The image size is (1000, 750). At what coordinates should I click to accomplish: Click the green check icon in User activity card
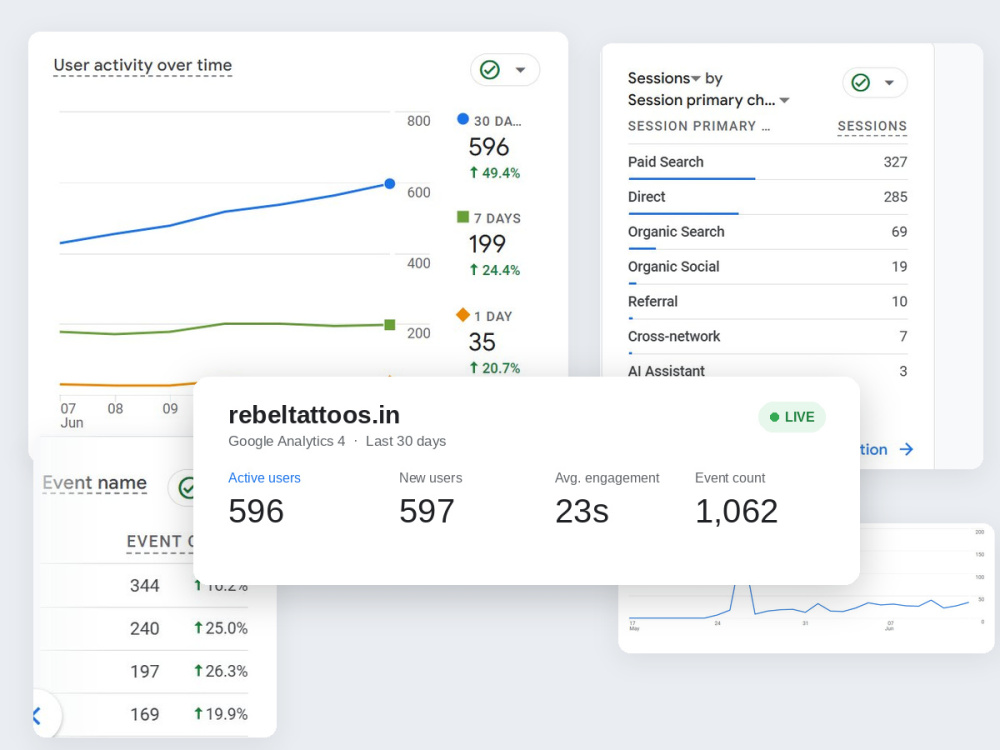[x=490, y=70]
